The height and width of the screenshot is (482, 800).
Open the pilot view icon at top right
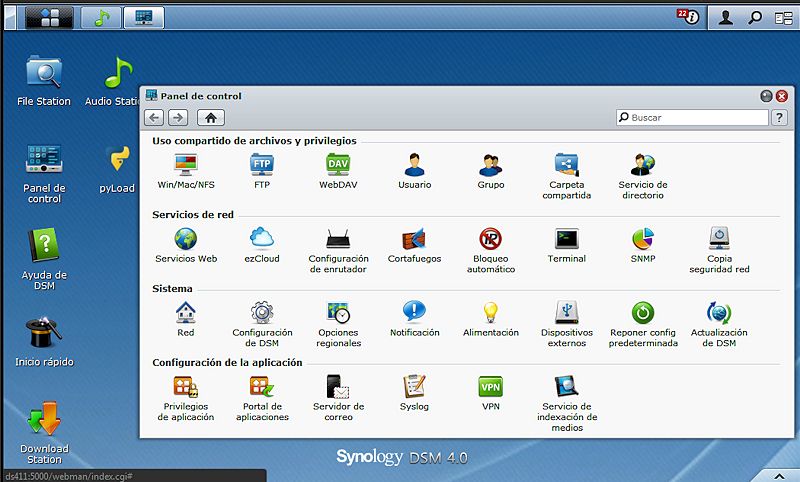click(x=784, y=18)
